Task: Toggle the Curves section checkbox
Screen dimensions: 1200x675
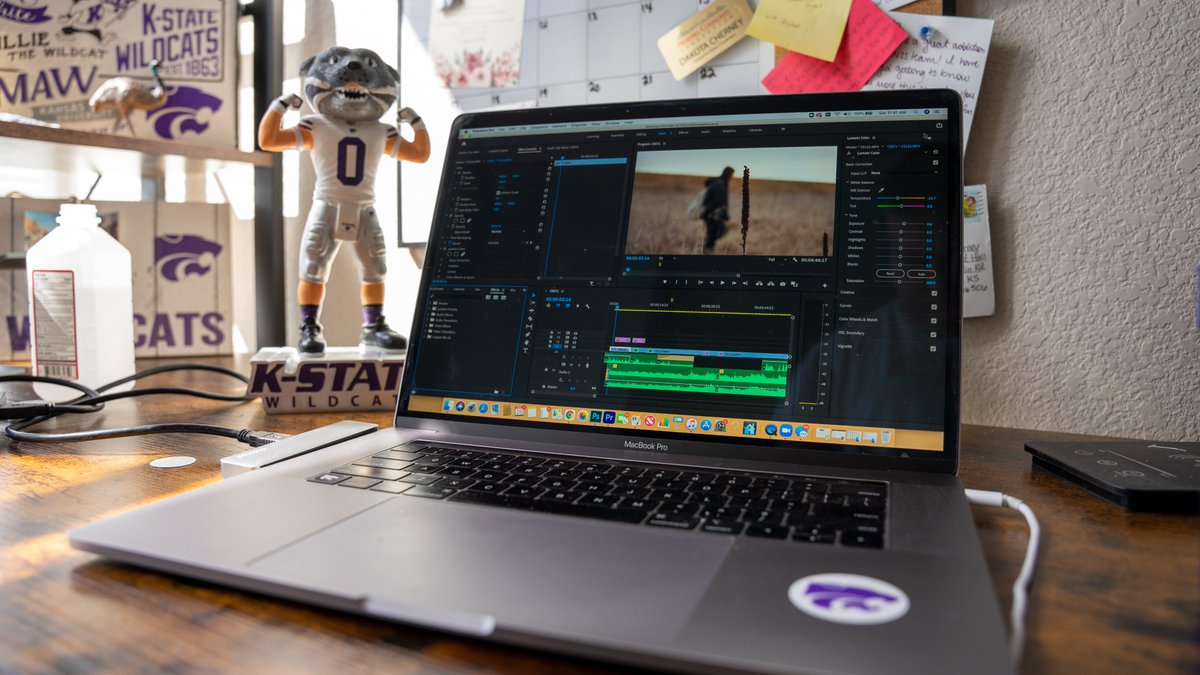Action: coord(934,307)
